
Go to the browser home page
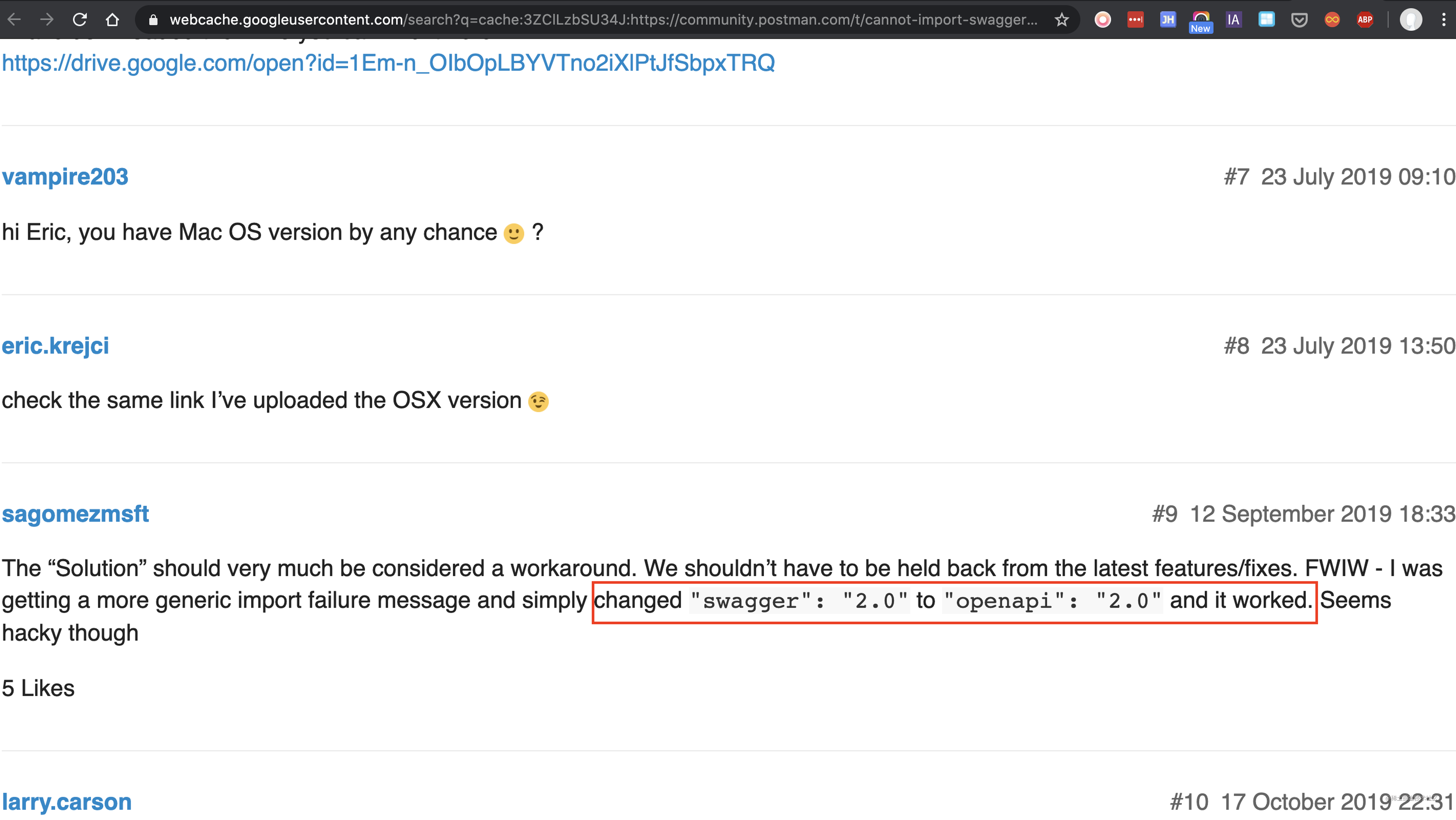point(112,19)
